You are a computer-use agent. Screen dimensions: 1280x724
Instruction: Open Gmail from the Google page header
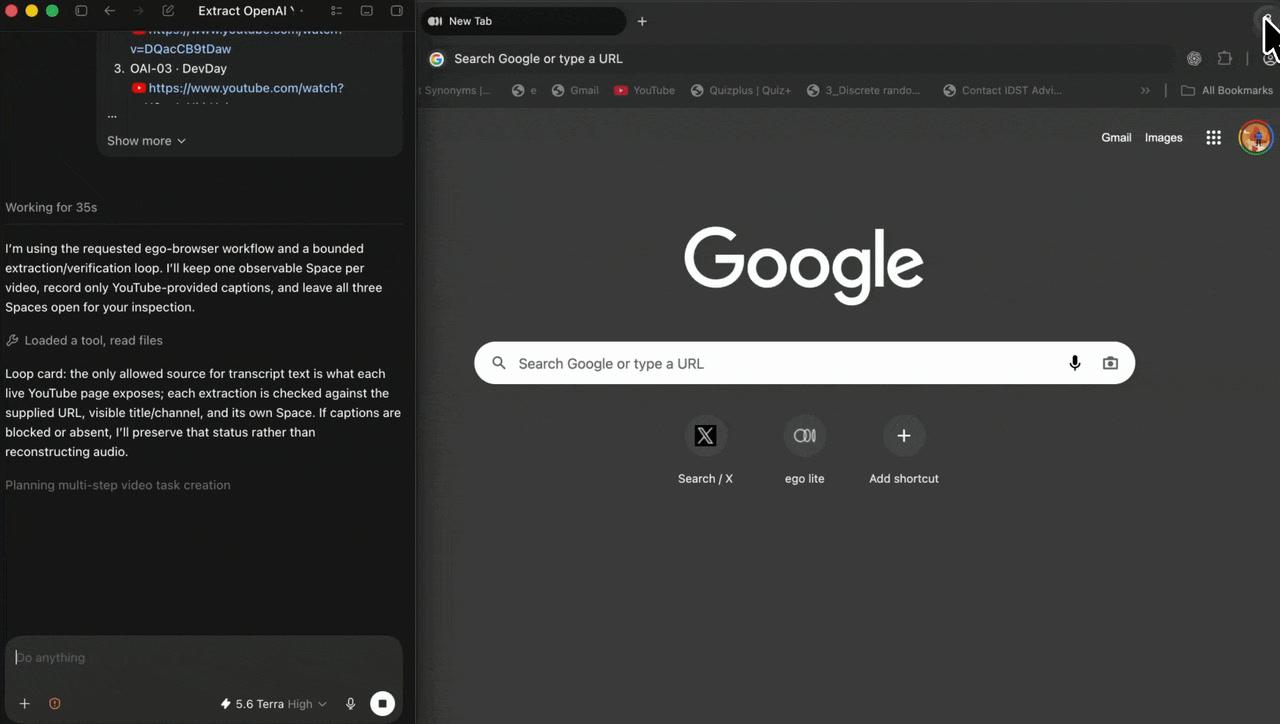tap(1116, 138)
